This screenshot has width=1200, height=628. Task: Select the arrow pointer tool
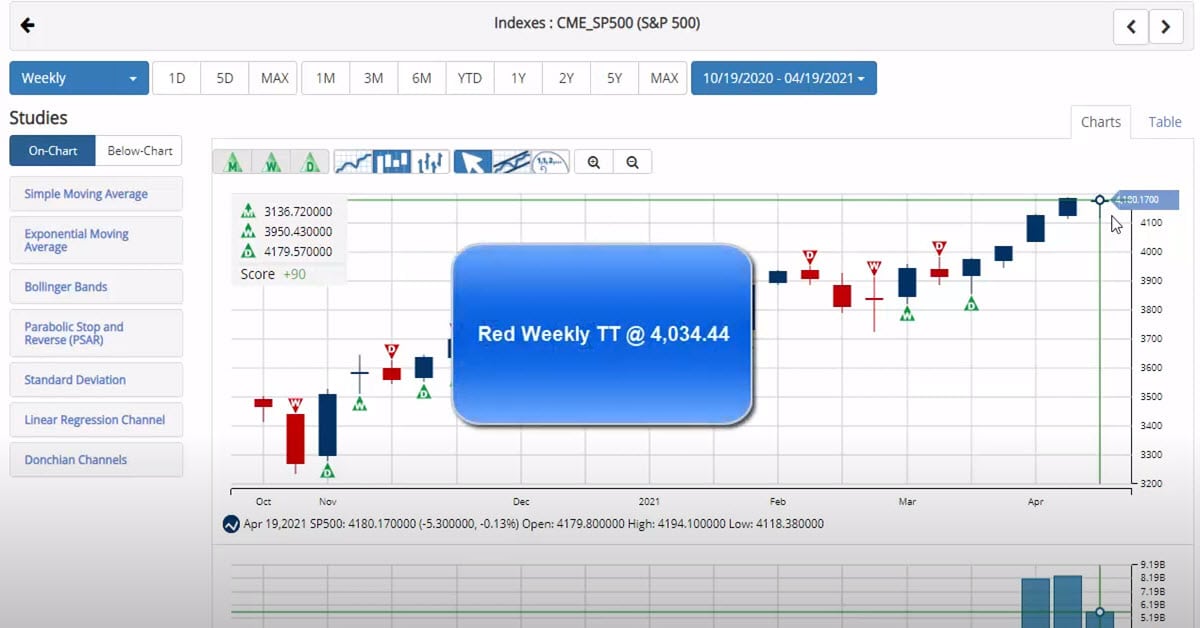click(475, 161)
